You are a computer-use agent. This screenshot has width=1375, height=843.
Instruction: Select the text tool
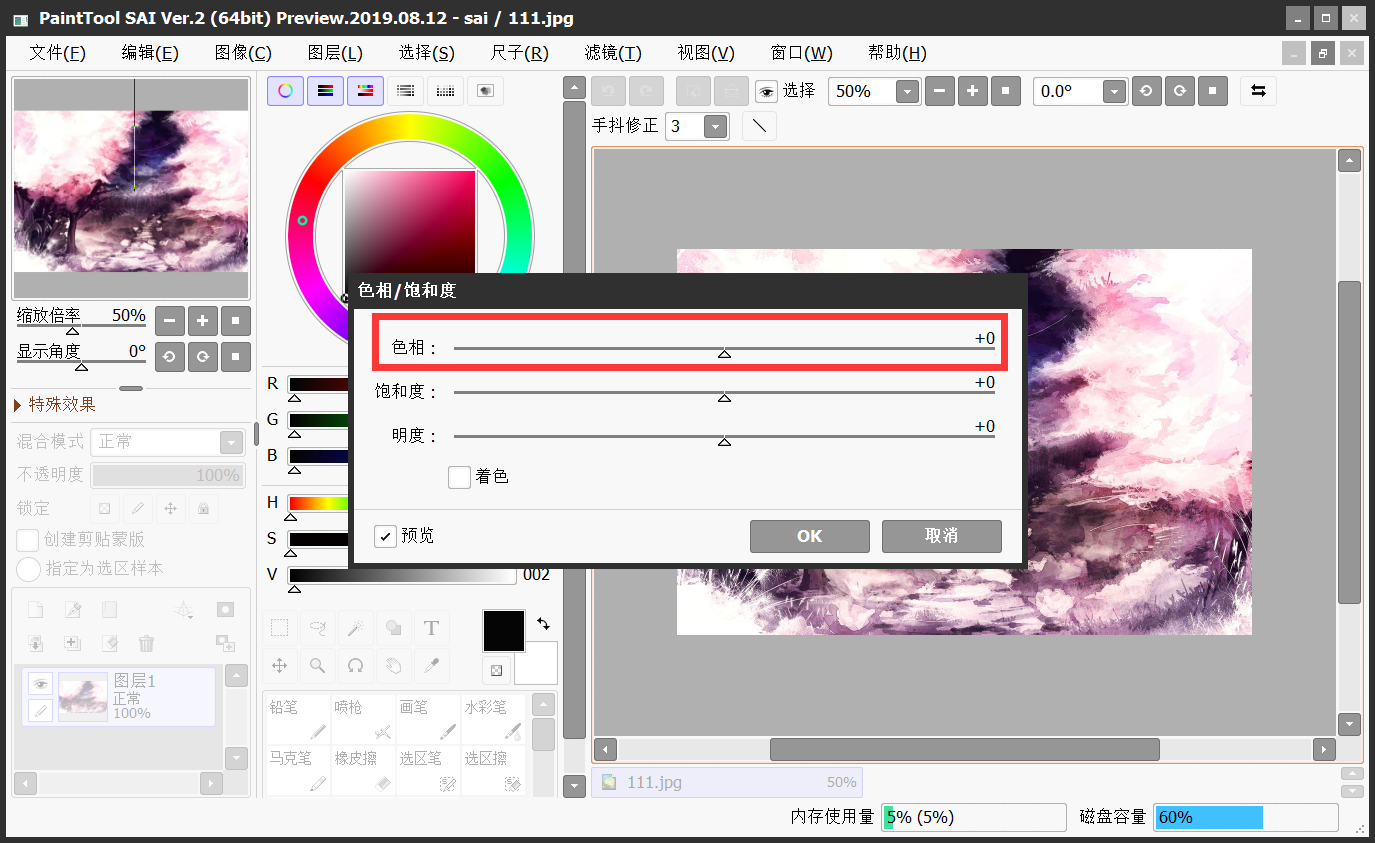pos(432,628)
